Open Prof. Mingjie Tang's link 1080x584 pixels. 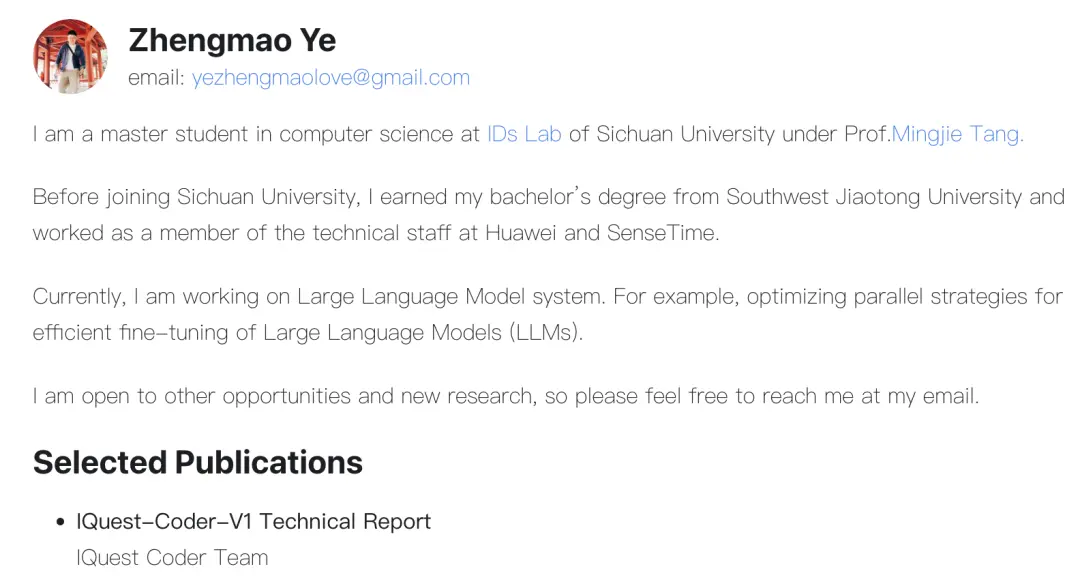coord(957,134)
